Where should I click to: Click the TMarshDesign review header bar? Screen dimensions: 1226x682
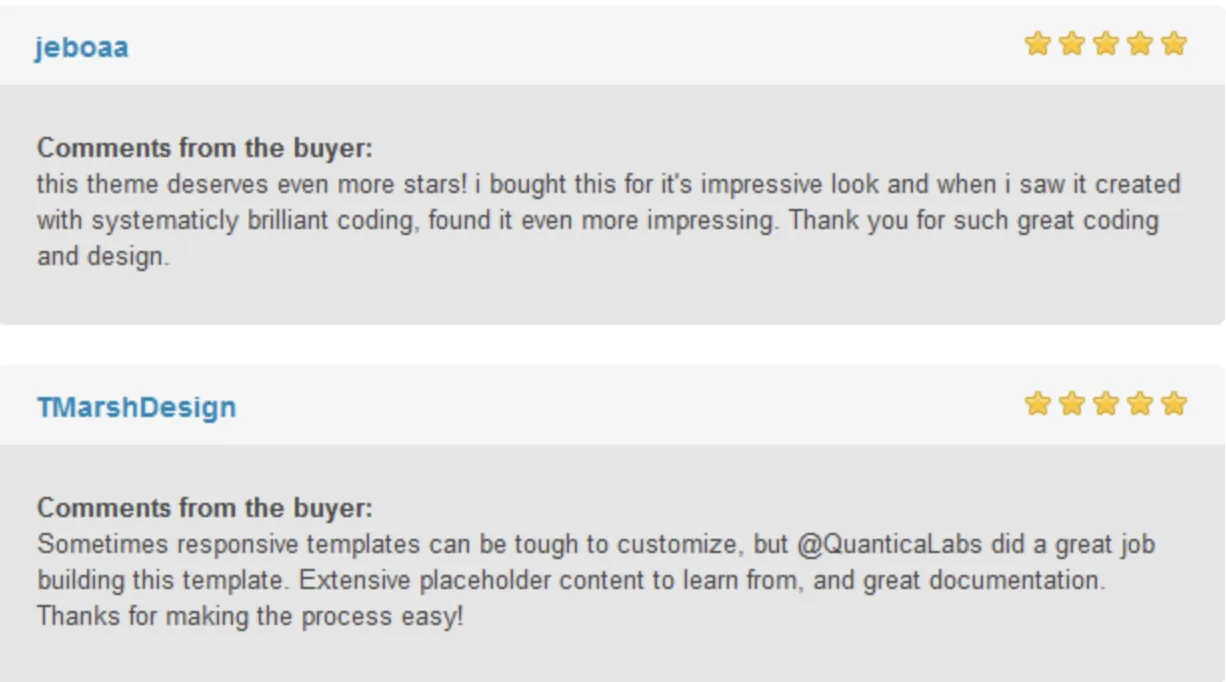tap(612, 405)
